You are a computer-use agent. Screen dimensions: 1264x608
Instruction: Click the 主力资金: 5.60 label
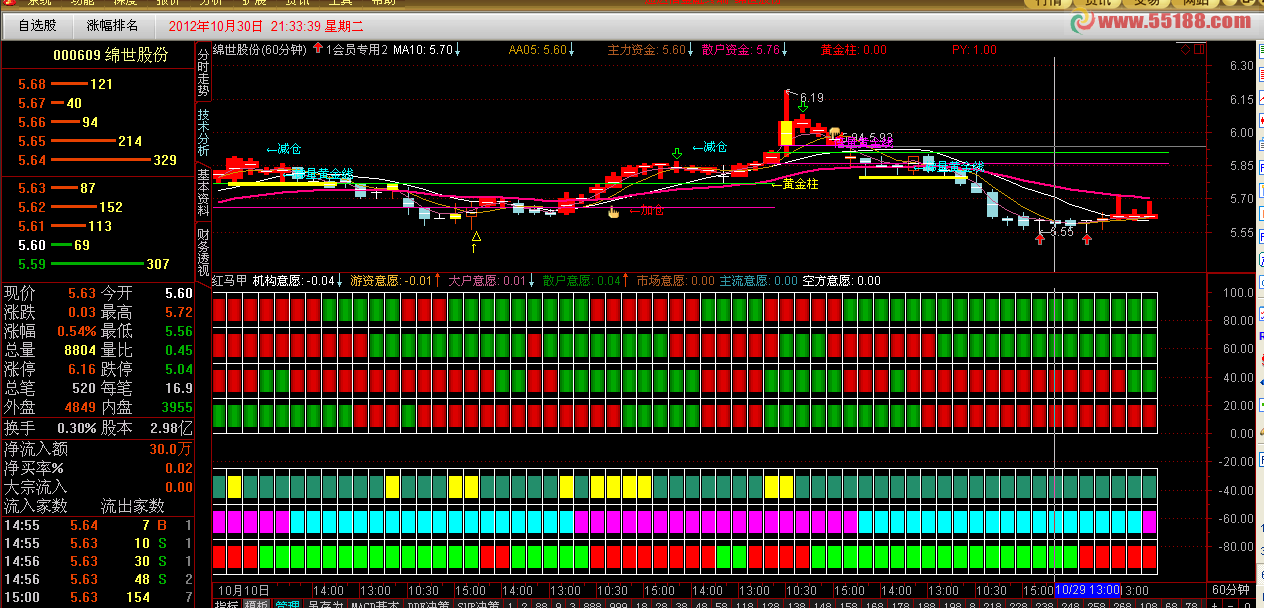pyautogui.click(x=647, y=49)
